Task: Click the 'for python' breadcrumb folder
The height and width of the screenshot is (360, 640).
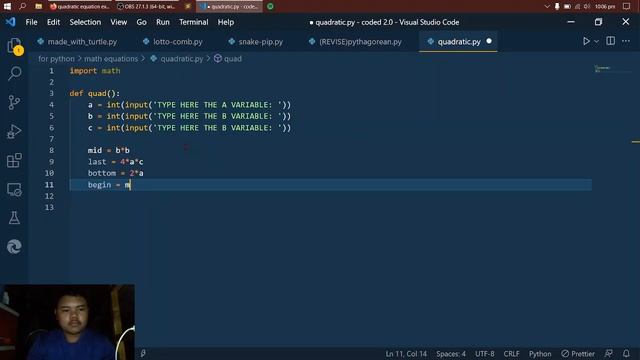Action: (56, 59)
